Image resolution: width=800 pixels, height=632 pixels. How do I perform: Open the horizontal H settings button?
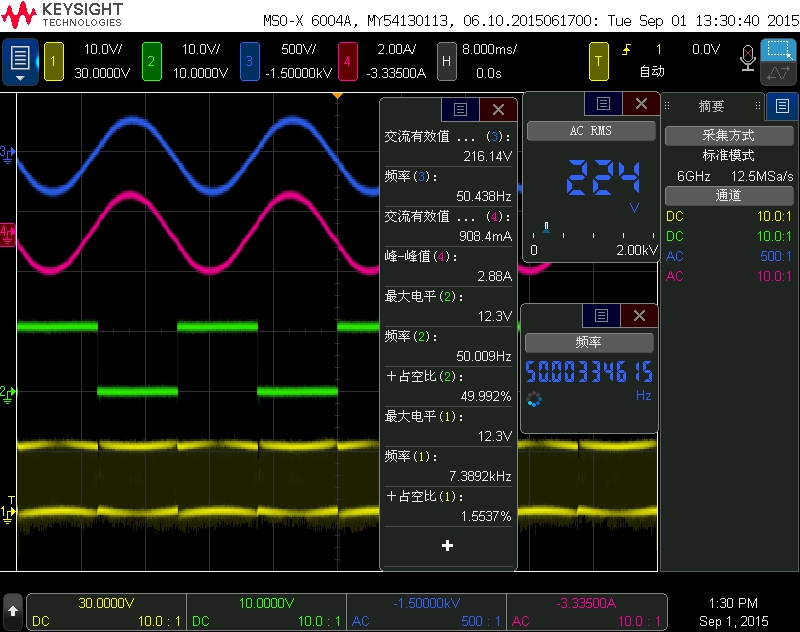click(x=446, y=62)
